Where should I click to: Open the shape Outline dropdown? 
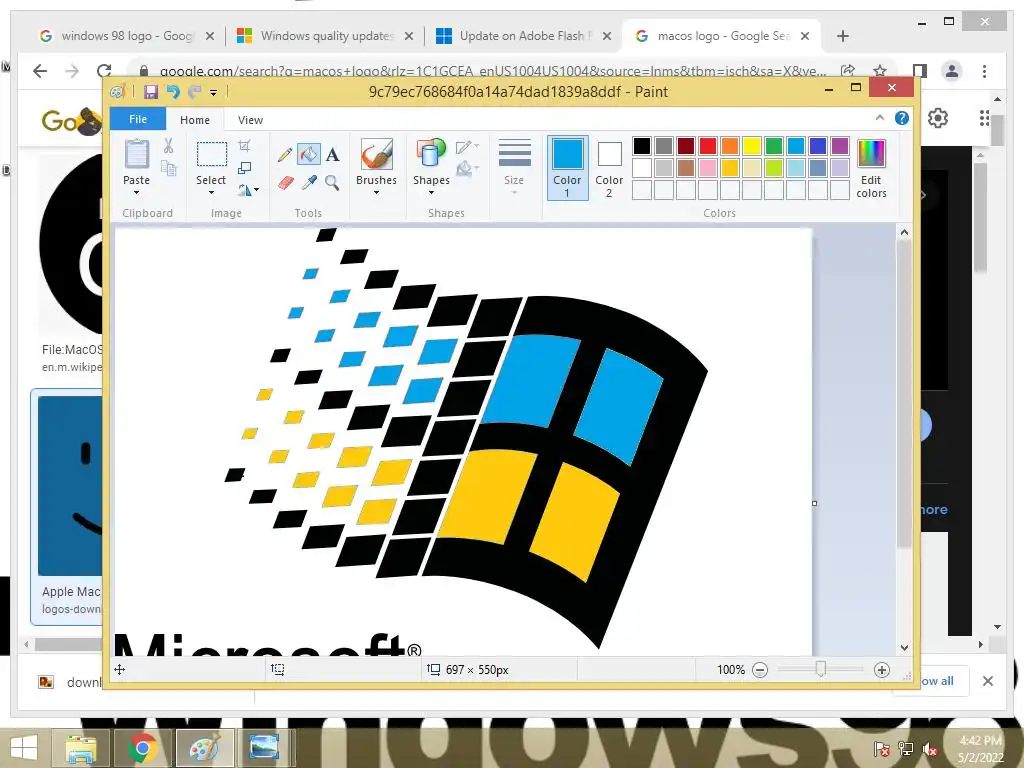(468, 146)
